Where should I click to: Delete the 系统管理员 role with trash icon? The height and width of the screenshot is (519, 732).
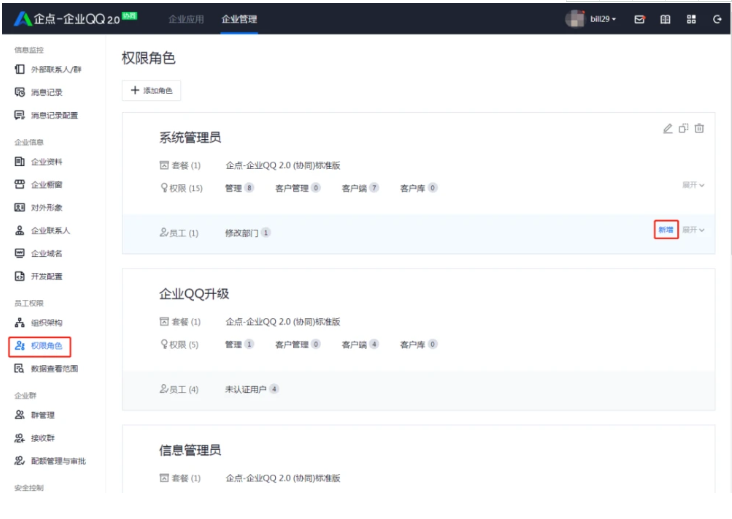[699, 128]
